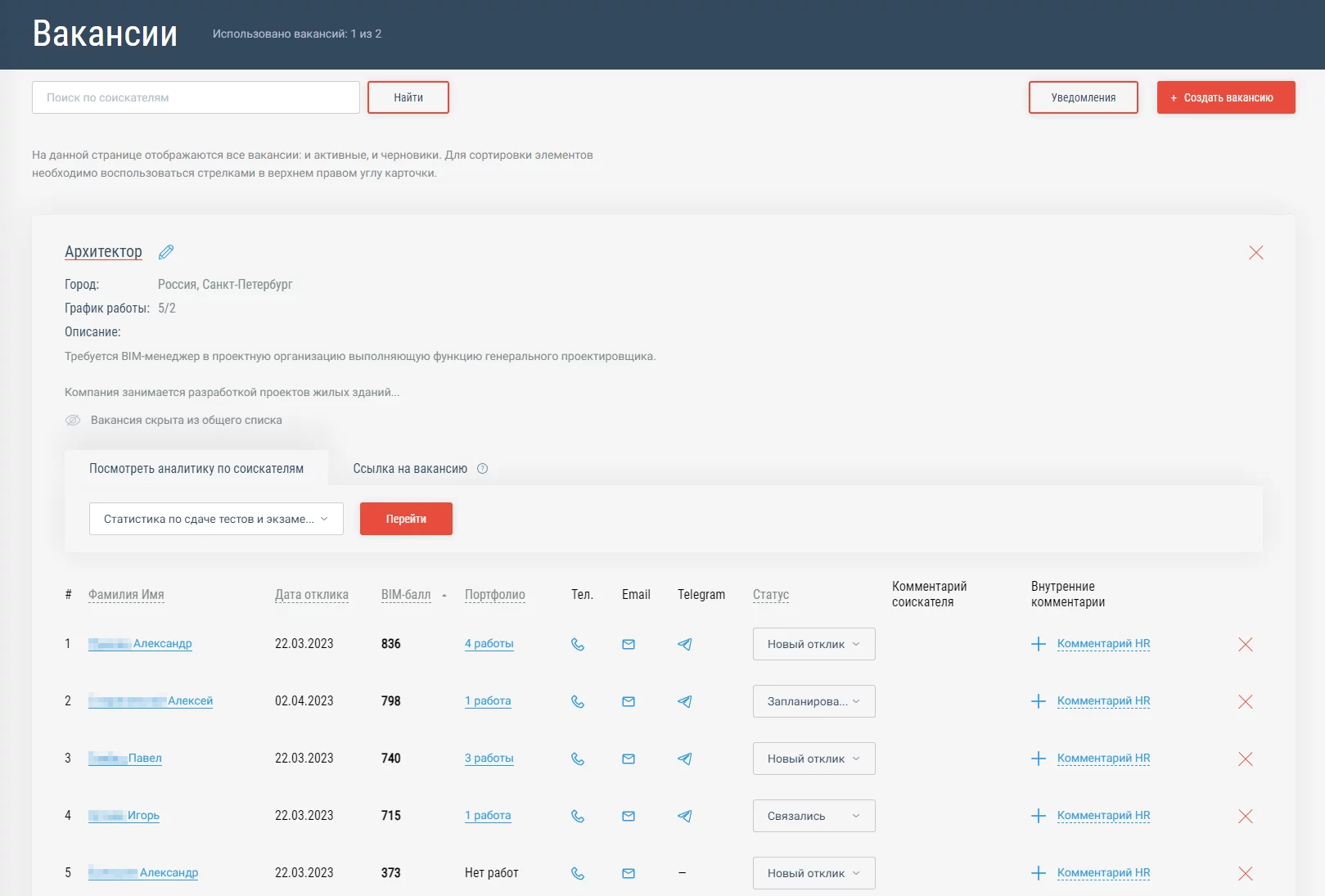Remove applicant Алексей using red cross
Viewport: 1325px width, 896px height.
tap(1246, 702)
